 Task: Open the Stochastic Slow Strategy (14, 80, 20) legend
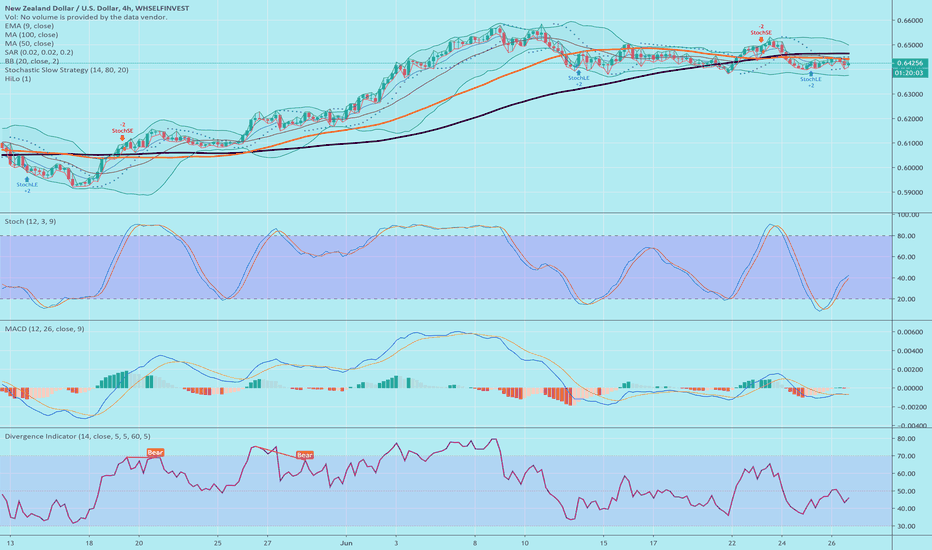[67, 70]
